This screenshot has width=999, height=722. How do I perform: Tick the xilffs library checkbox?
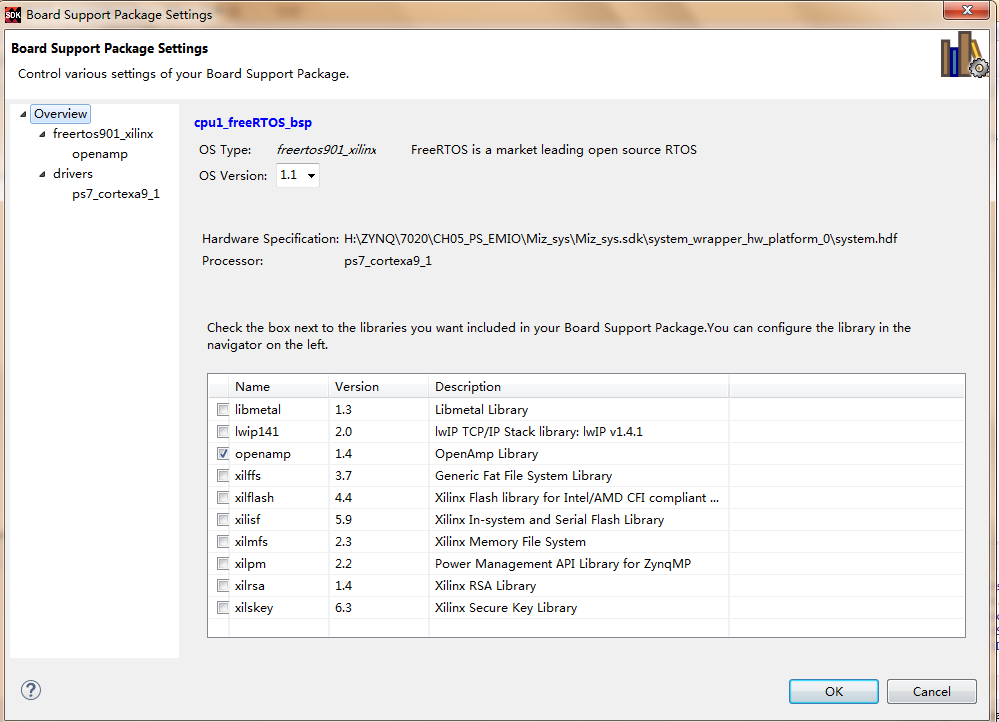tap(223, 475)
